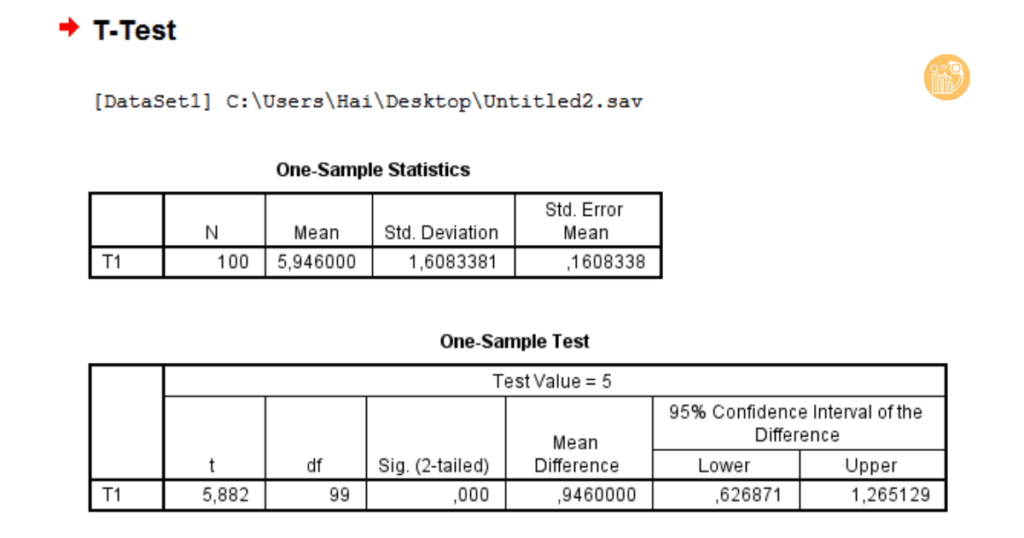Select the df value 99 cell
This screenshot has height=538, width=1024.
coord(339,495)
